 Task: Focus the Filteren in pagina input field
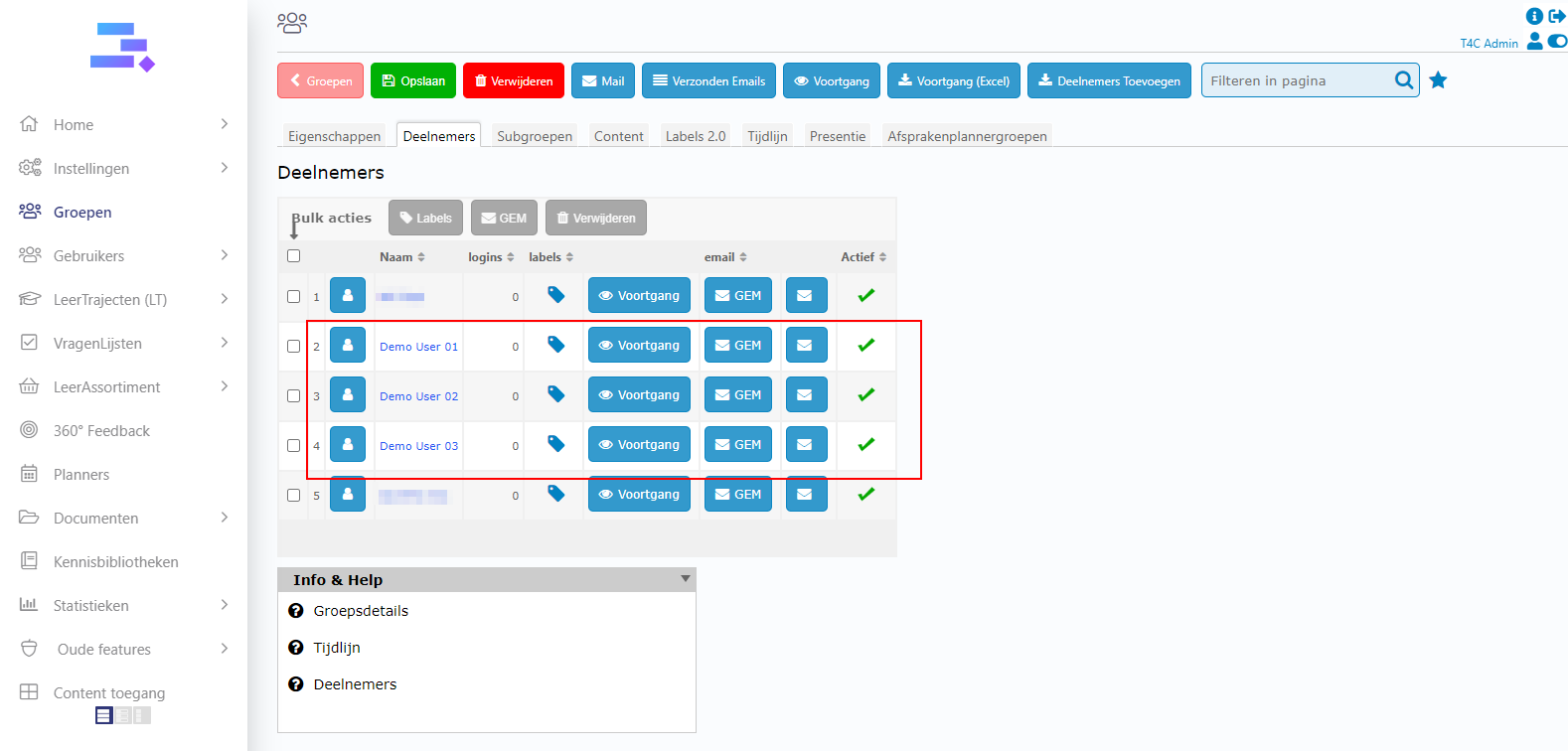pos(1297,80)
